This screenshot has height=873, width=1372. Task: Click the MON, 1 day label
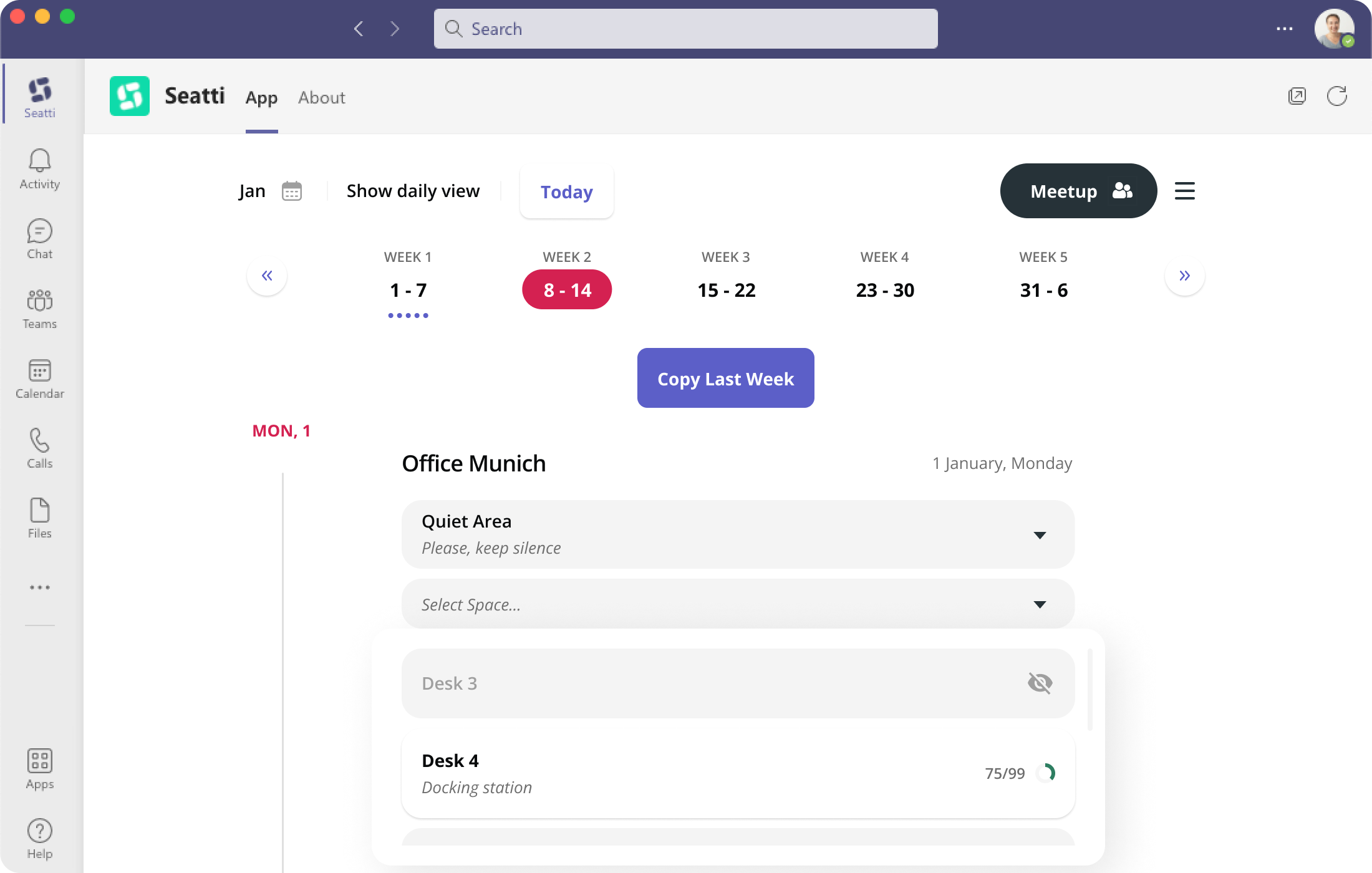281,431
